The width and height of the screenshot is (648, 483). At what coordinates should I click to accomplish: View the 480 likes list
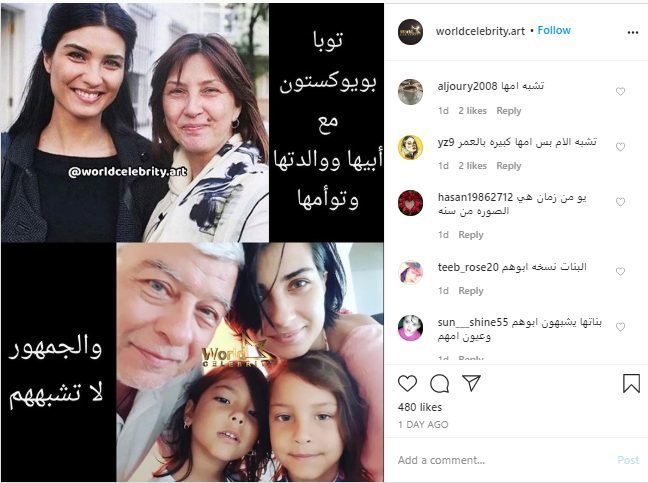420,407
